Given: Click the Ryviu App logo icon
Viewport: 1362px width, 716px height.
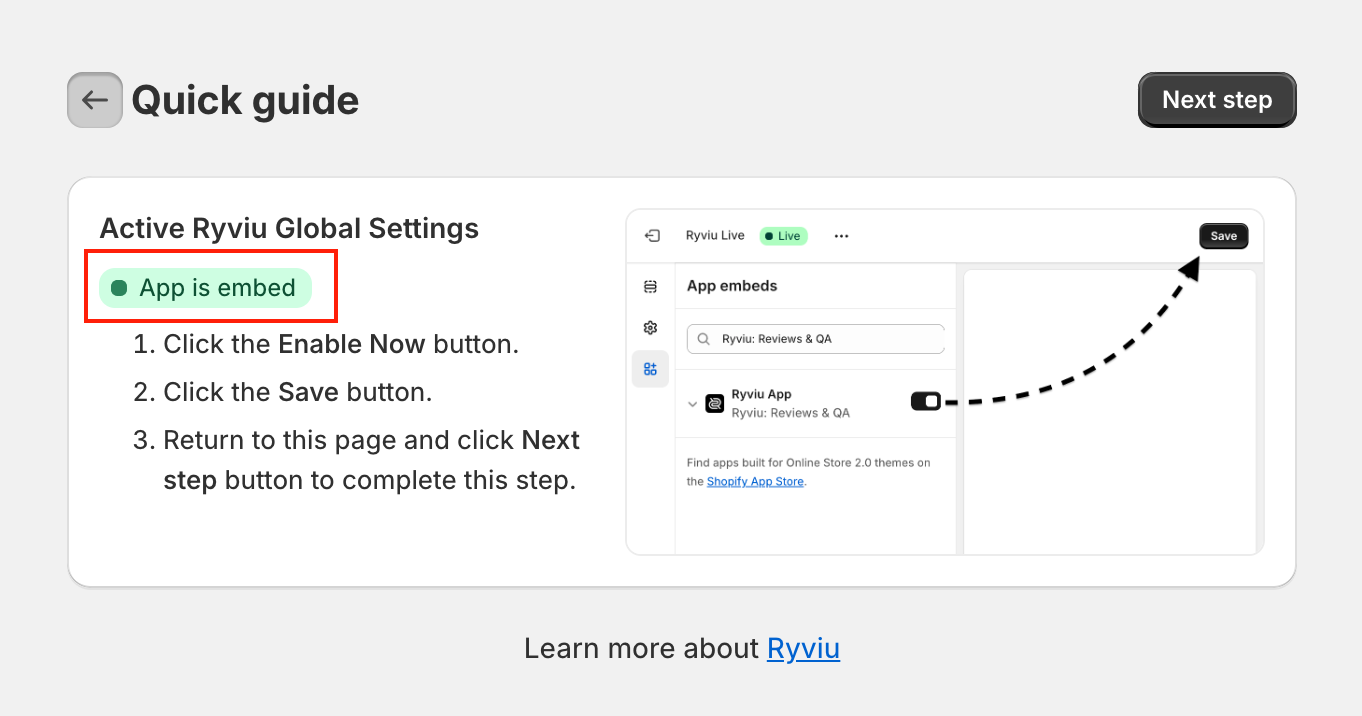Looking at the screenshot, I should 715,403.
